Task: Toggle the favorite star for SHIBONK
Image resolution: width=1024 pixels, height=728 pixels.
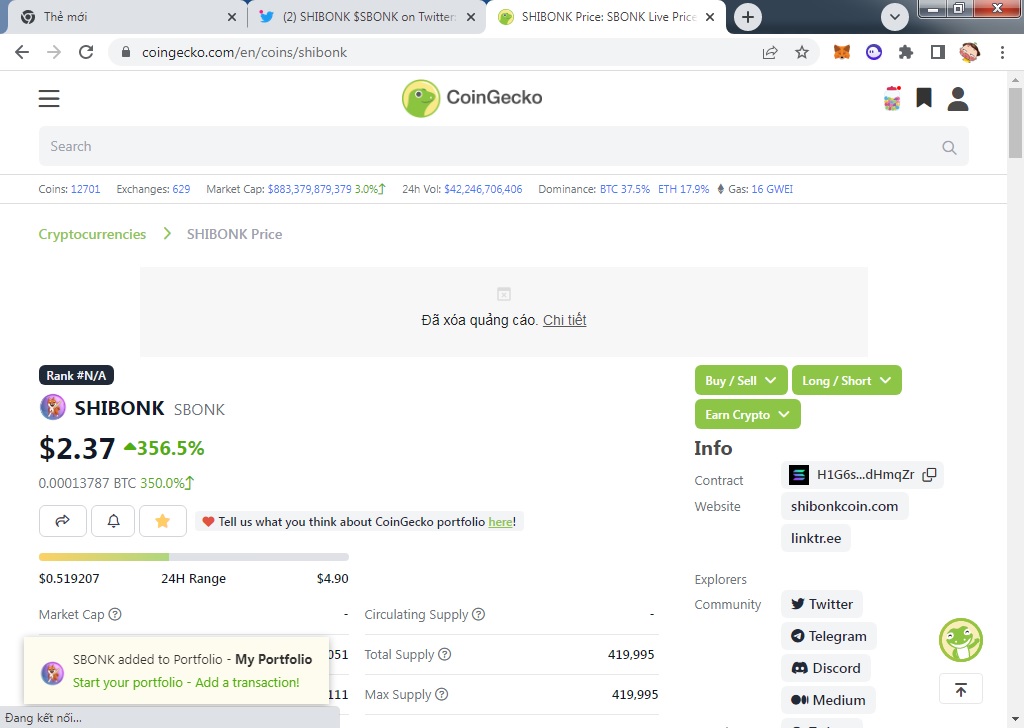Action: click(x=163, y=521)
